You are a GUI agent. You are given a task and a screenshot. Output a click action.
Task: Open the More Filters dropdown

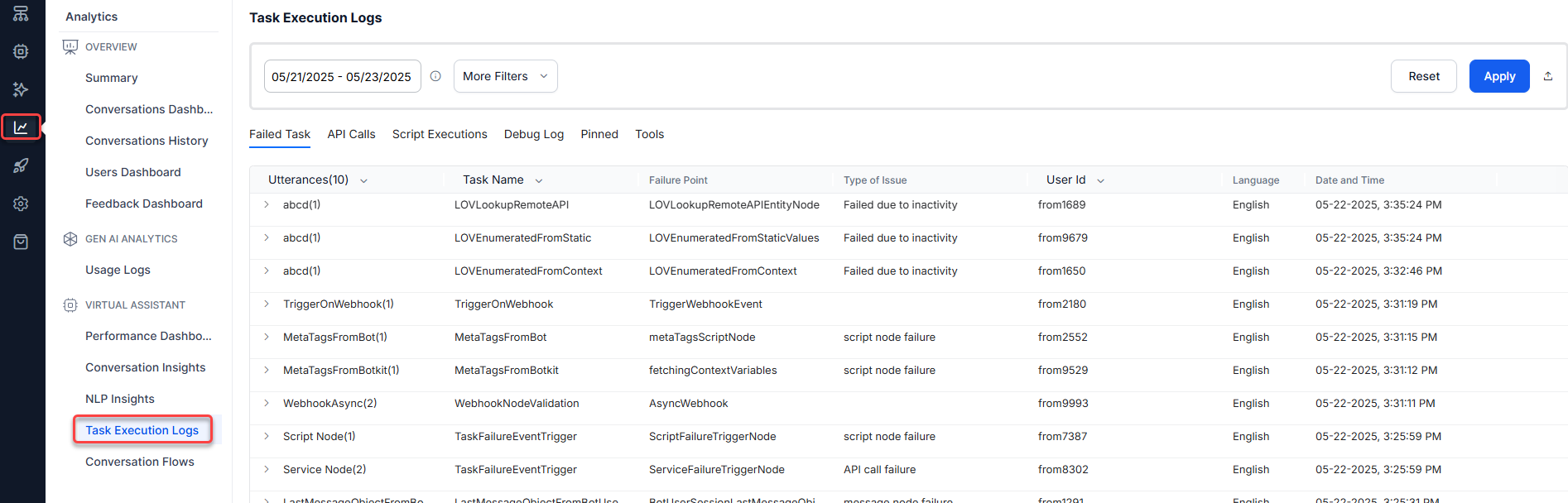click(x=505, y=76)
